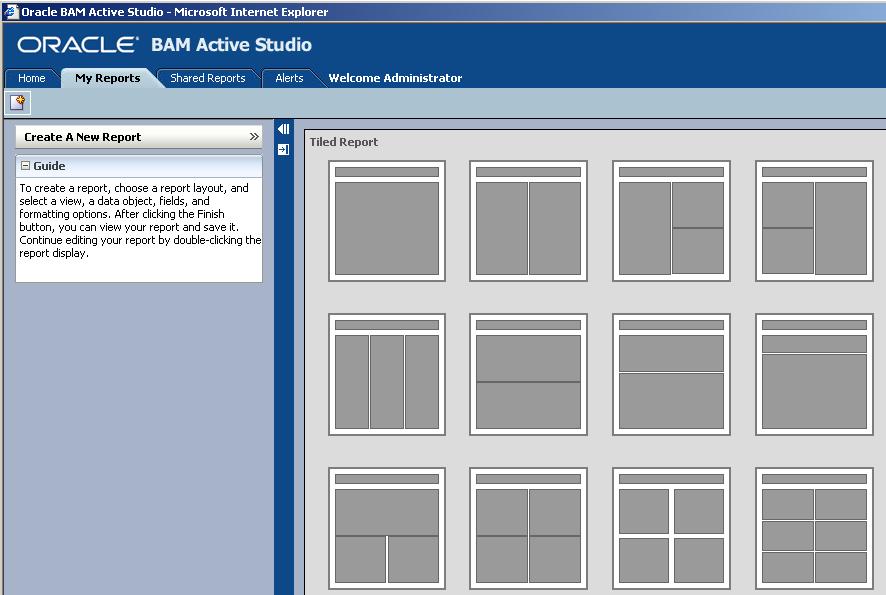Select the three vertical columns layout

click(x=387, y=374)
